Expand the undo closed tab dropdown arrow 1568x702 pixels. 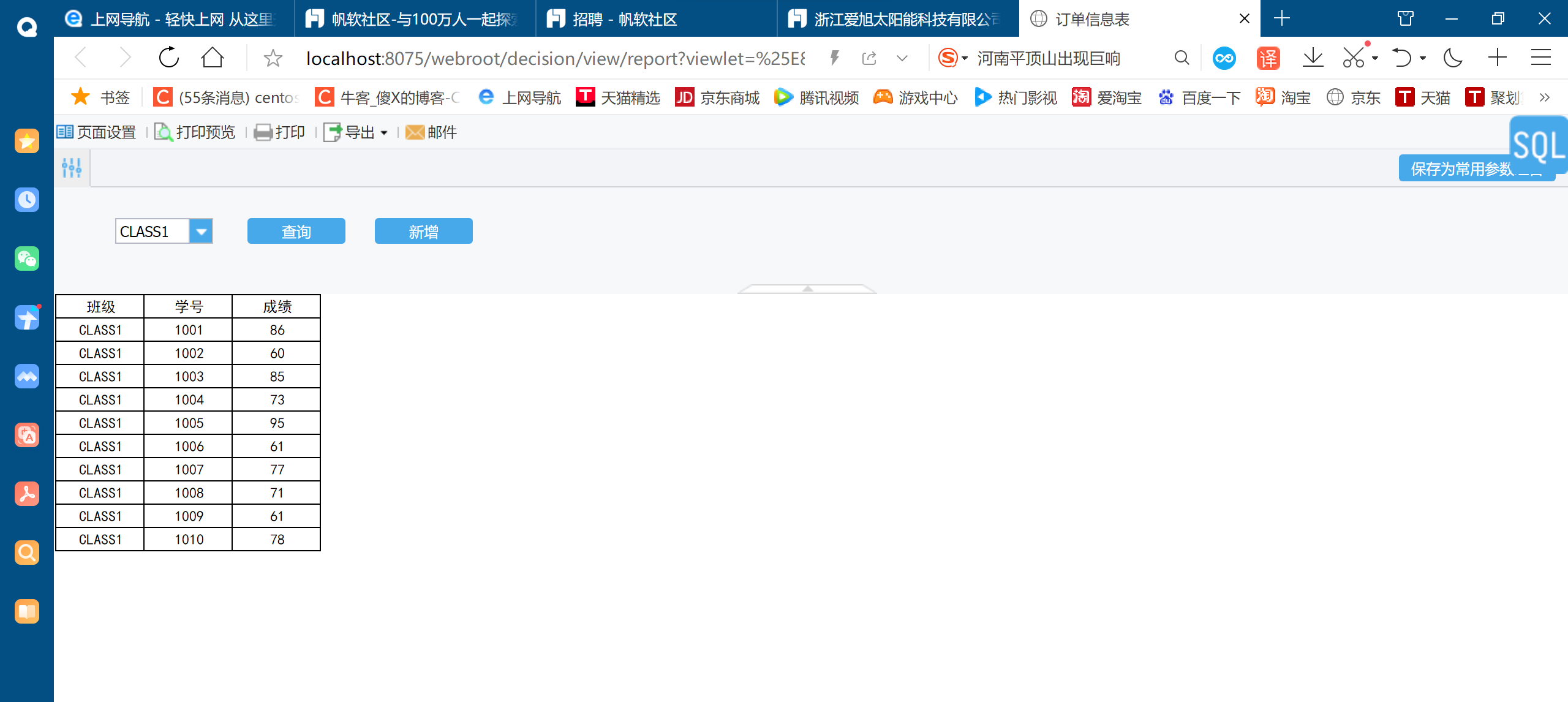[1423, 59]
